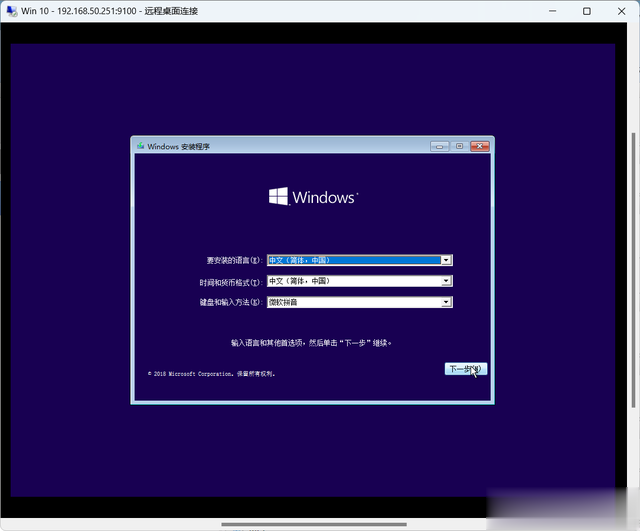
Task: Maximize the remote desktop connection window
Action: [x=587, y=11]
